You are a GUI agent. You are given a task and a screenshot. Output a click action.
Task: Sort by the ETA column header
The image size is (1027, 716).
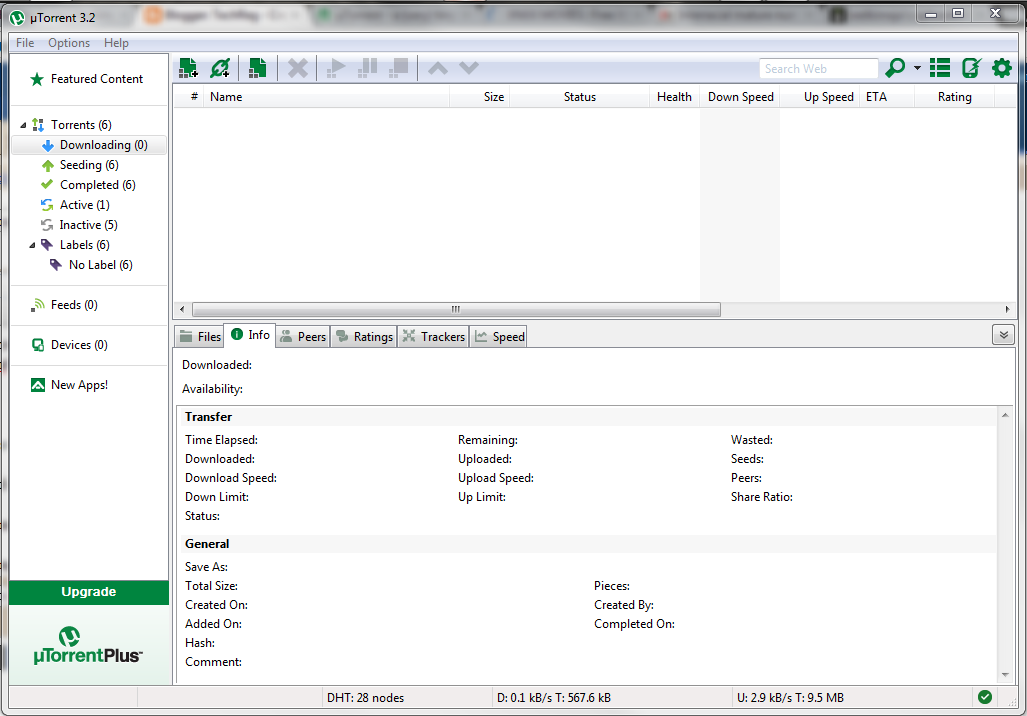coord(887,96)
